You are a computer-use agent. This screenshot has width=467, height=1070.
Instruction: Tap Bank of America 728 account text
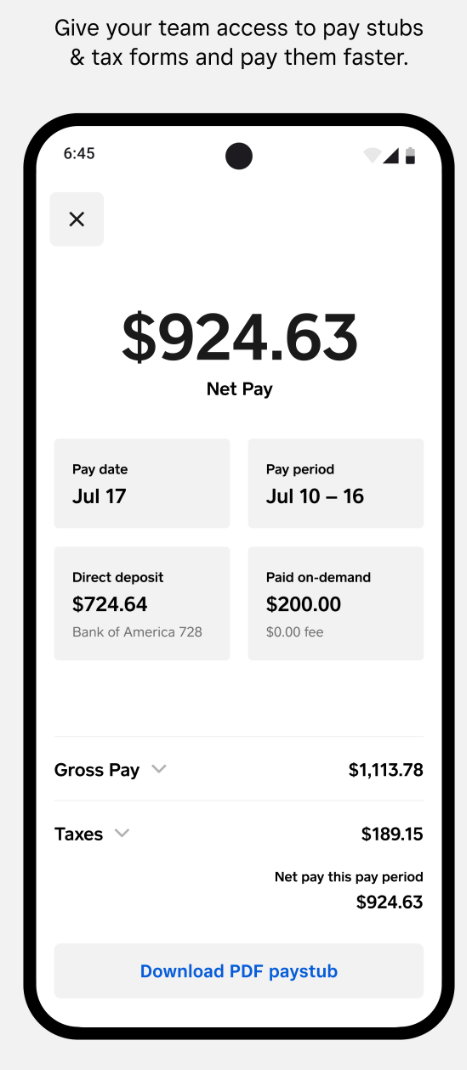[x=137, y=632]
